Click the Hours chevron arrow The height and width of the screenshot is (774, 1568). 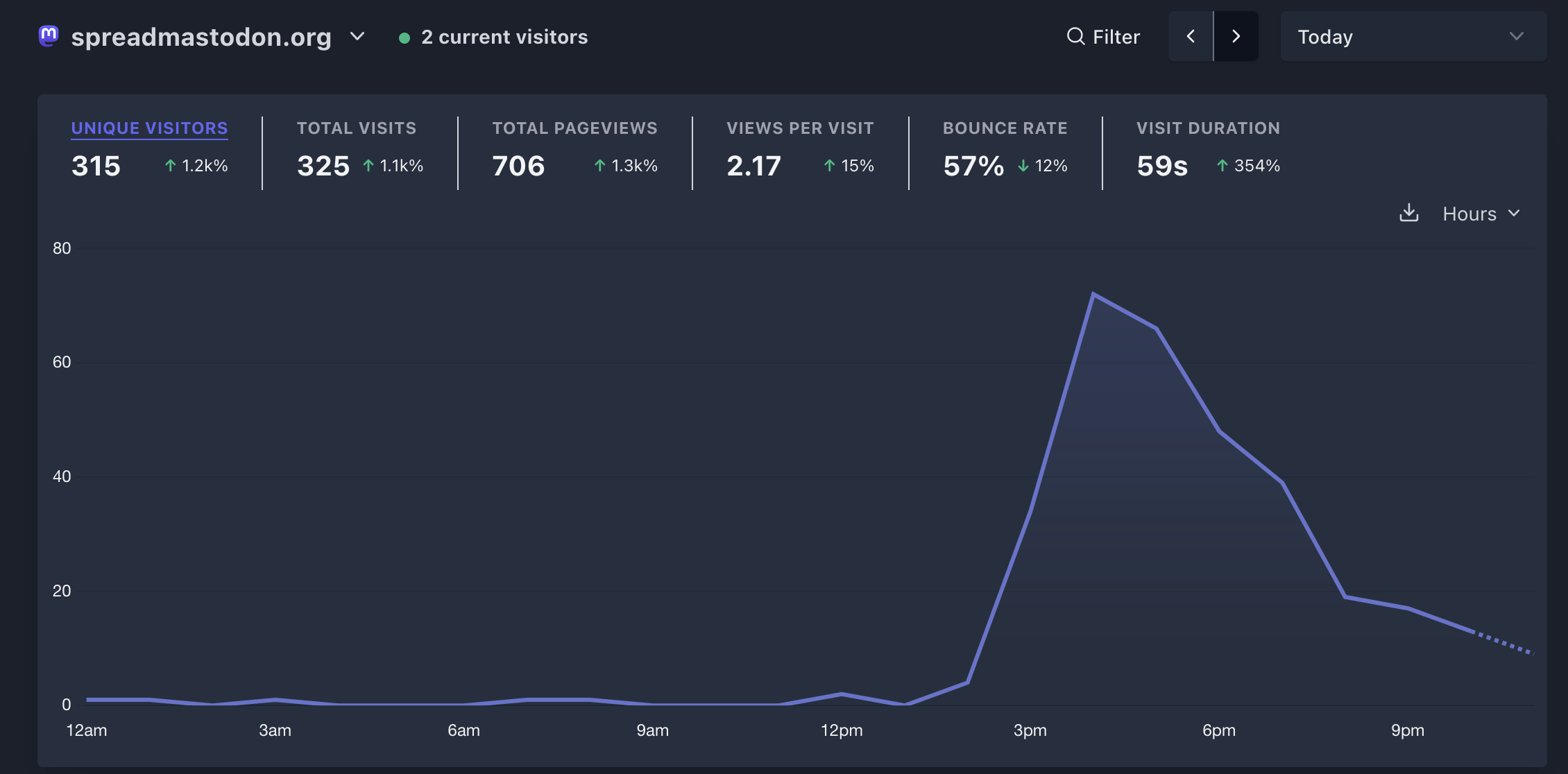pos(1514,214)
